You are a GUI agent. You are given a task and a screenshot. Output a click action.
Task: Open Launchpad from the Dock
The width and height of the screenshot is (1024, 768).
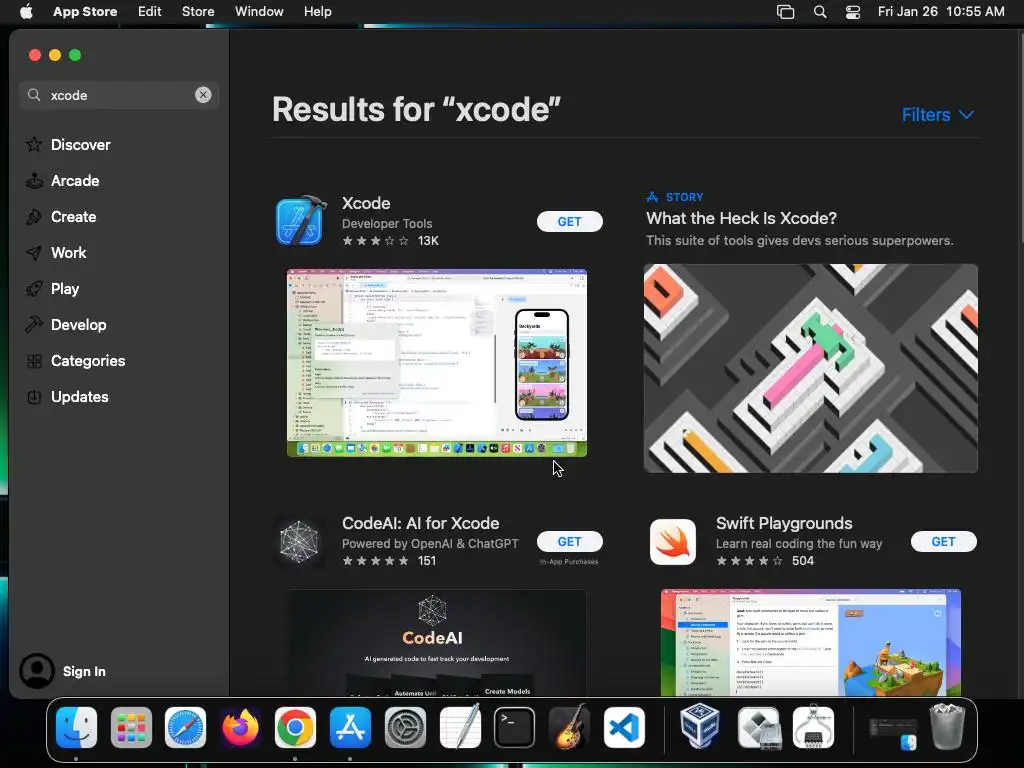click(x=131, y=727)
